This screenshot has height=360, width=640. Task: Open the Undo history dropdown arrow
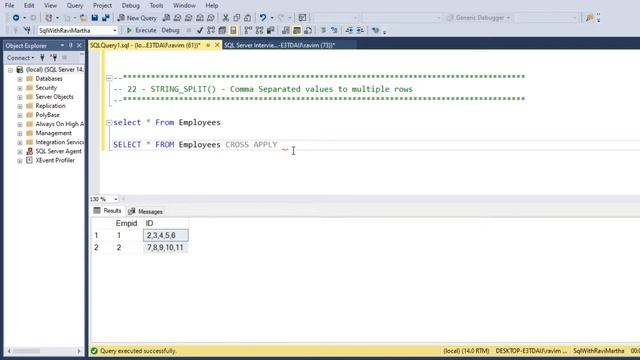pos(272,18)
